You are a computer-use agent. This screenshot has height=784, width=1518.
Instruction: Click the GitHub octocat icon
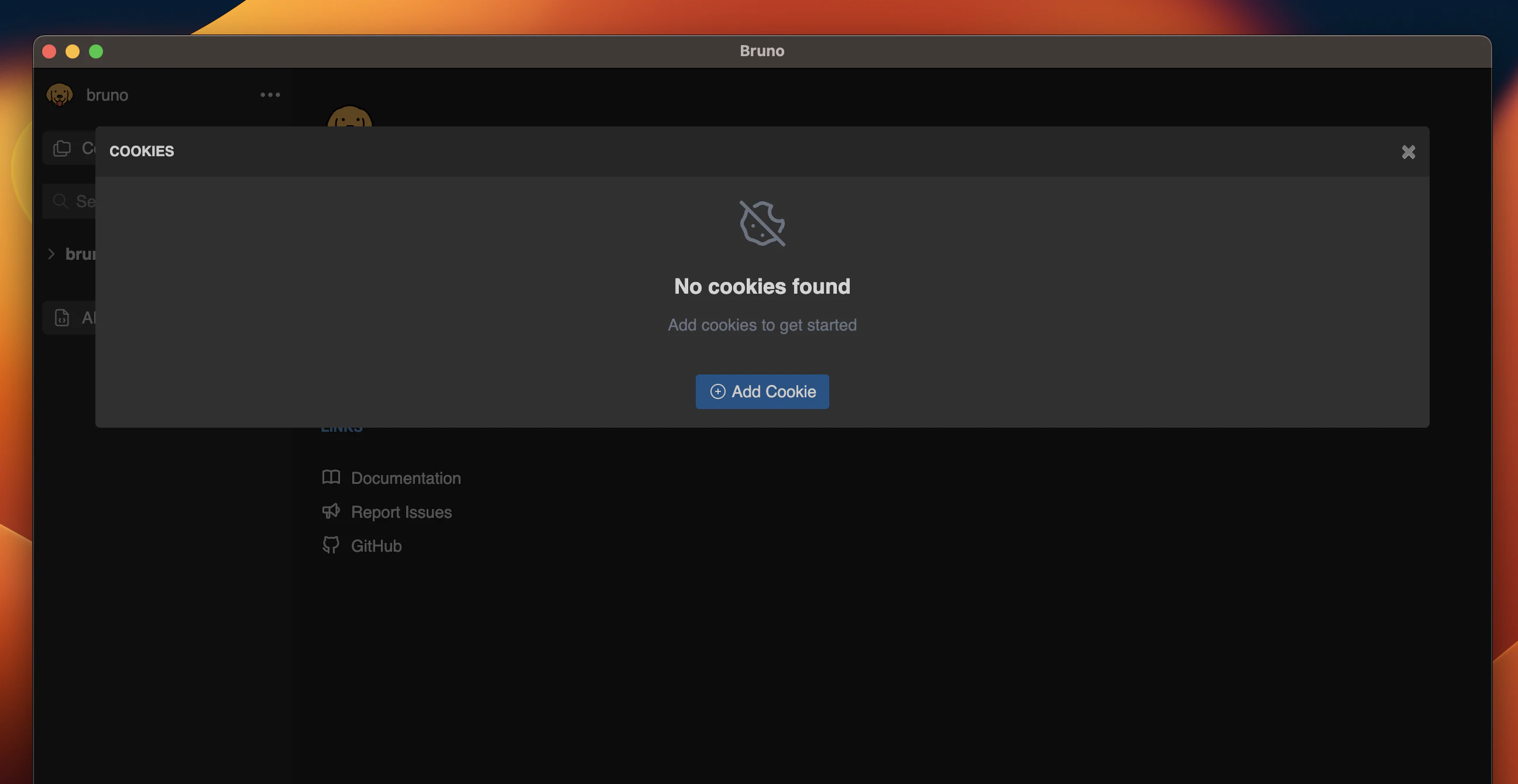(x=331, y=545)
